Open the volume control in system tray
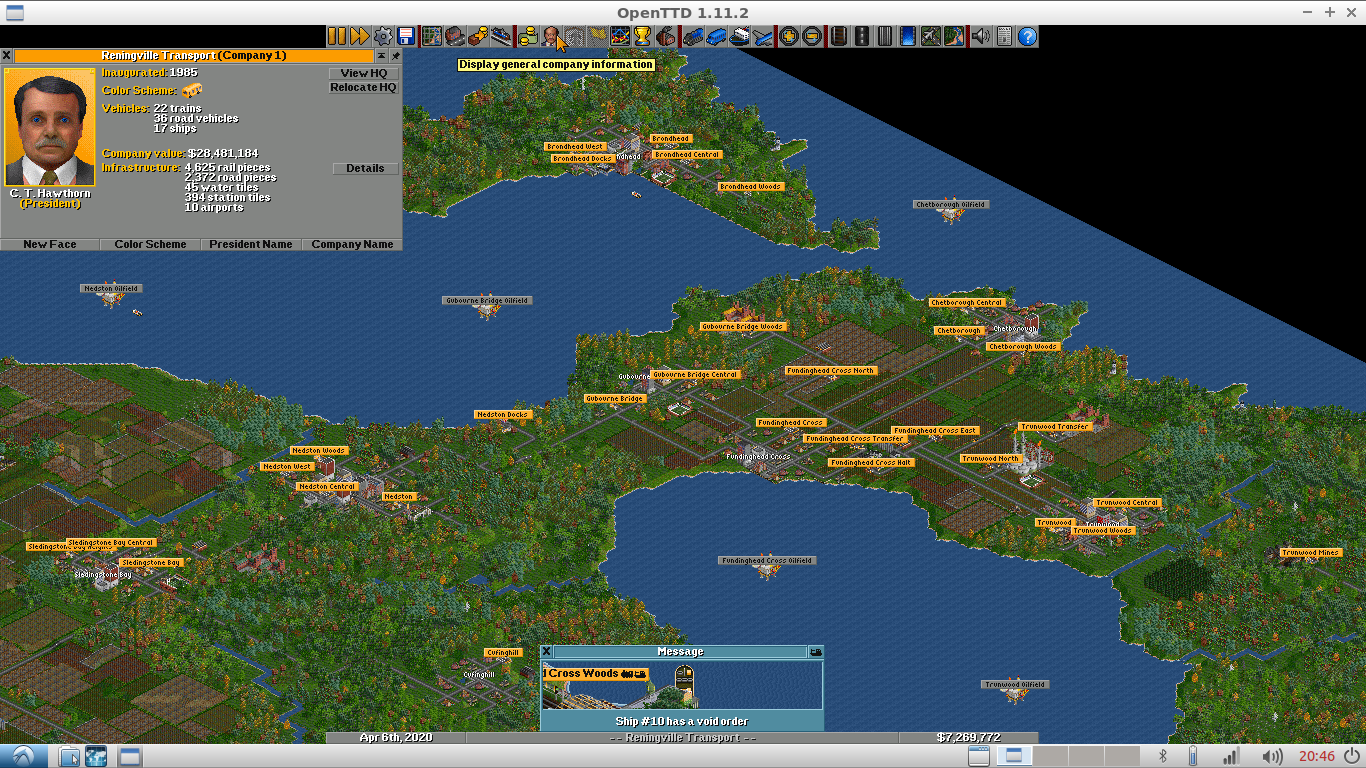 pyautogui.click(x=1272, y=756)
